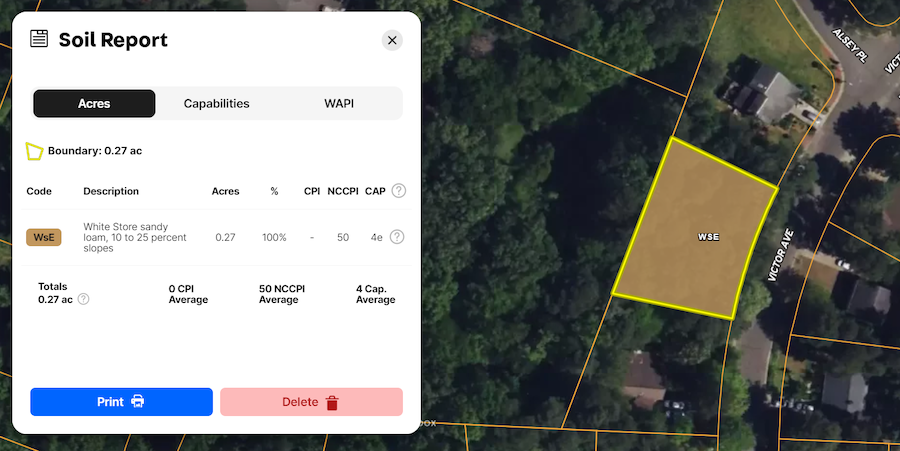900x451 pixels.
Task: Open the WAPI tab
Action: [x=339, y=104]
